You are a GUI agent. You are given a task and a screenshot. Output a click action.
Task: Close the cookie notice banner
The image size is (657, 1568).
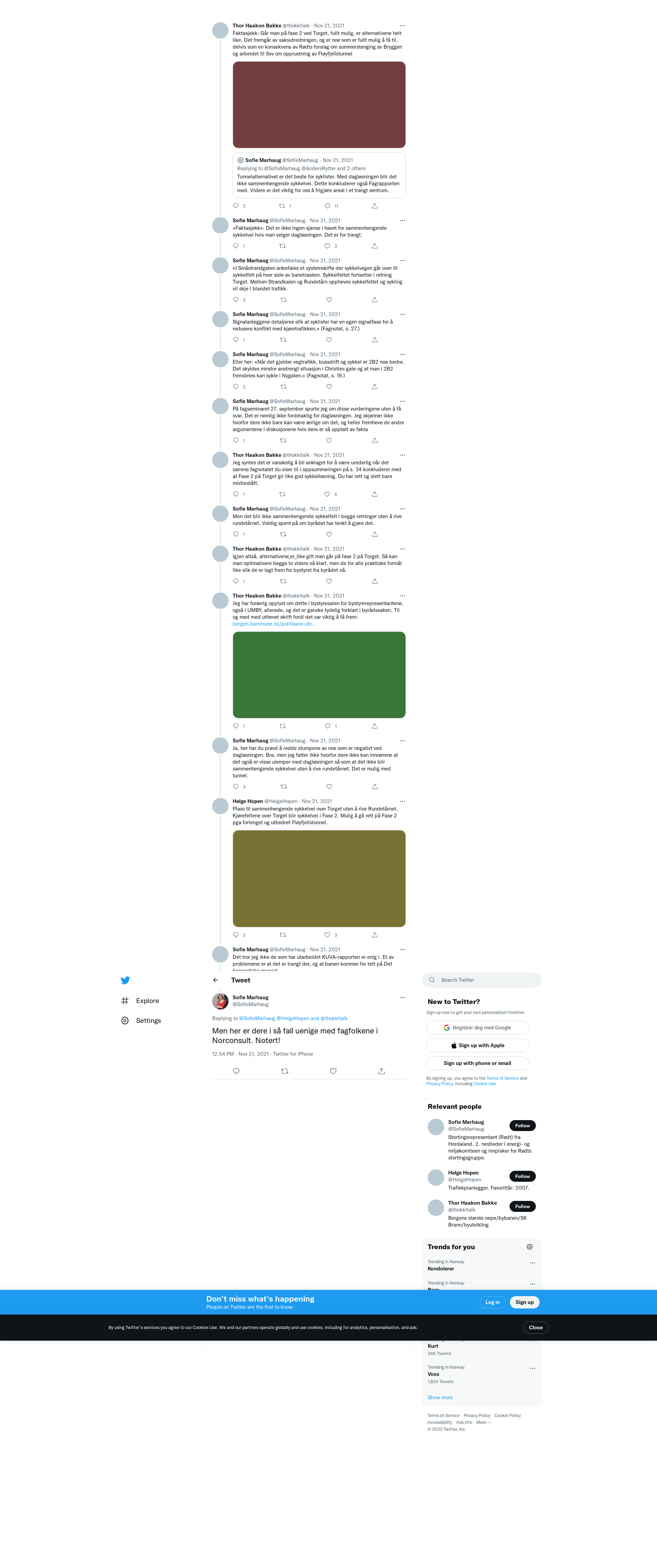pos(535,1328)
